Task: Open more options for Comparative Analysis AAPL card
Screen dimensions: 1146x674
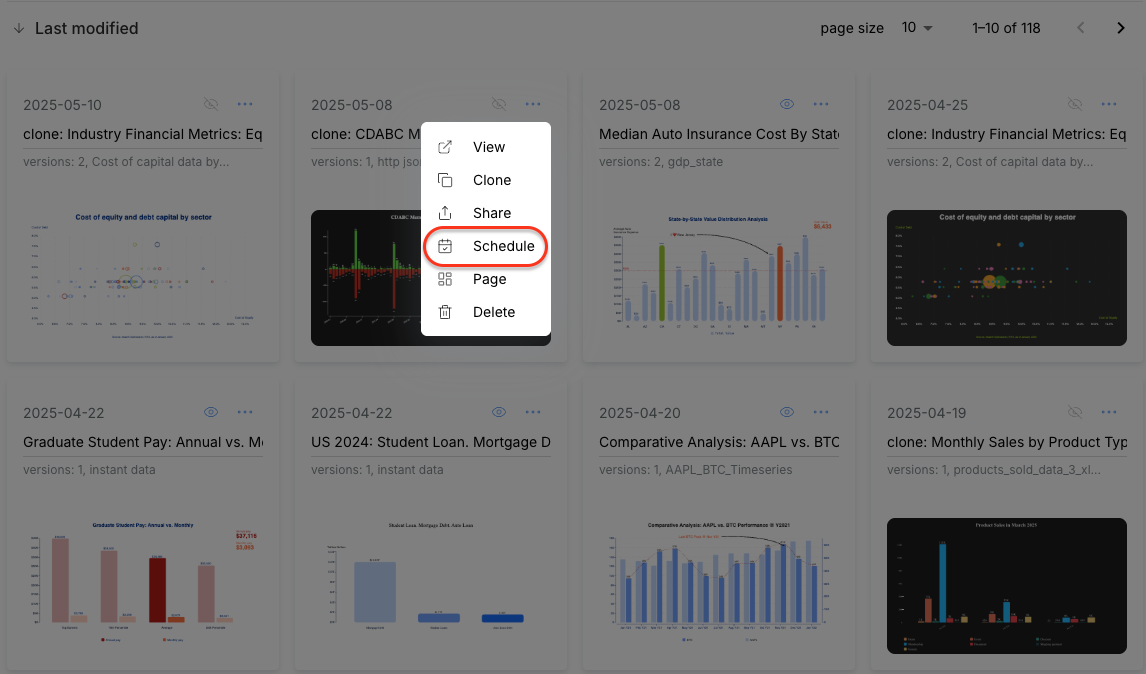Action: tap(821, 412)
